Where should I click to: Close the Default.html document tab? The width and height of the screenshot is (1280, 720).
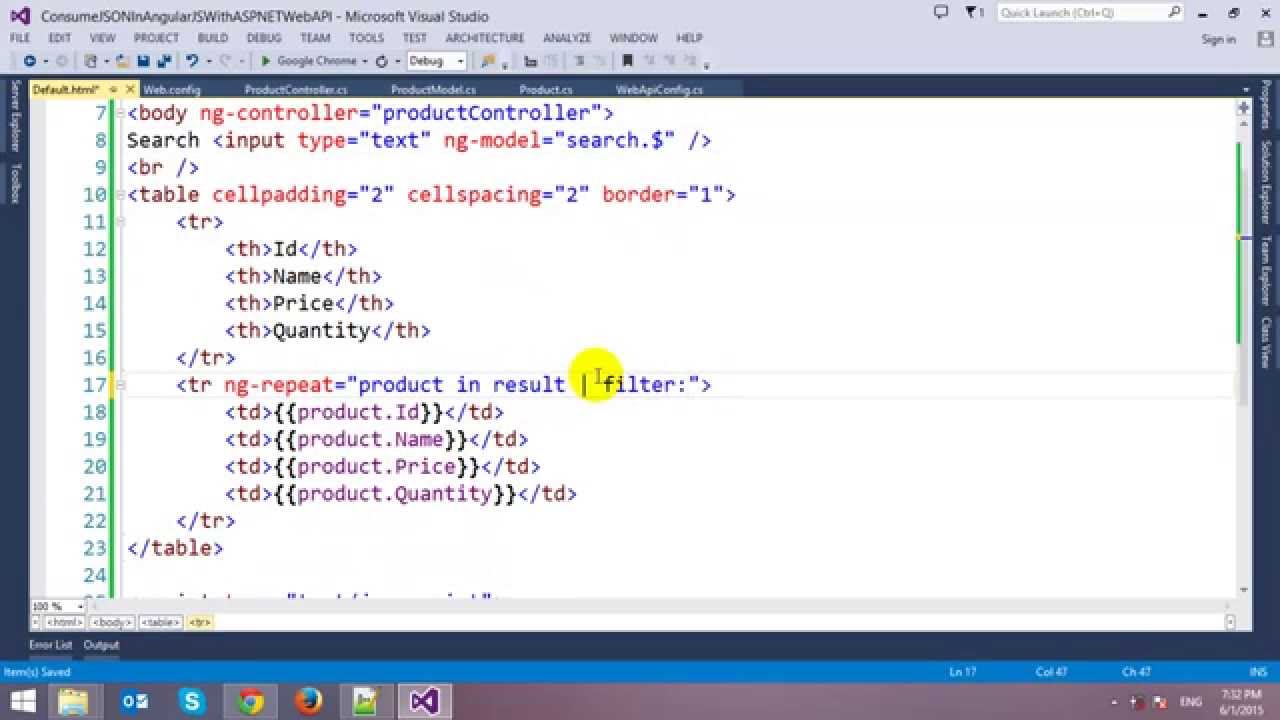click(x=130, y=90)
